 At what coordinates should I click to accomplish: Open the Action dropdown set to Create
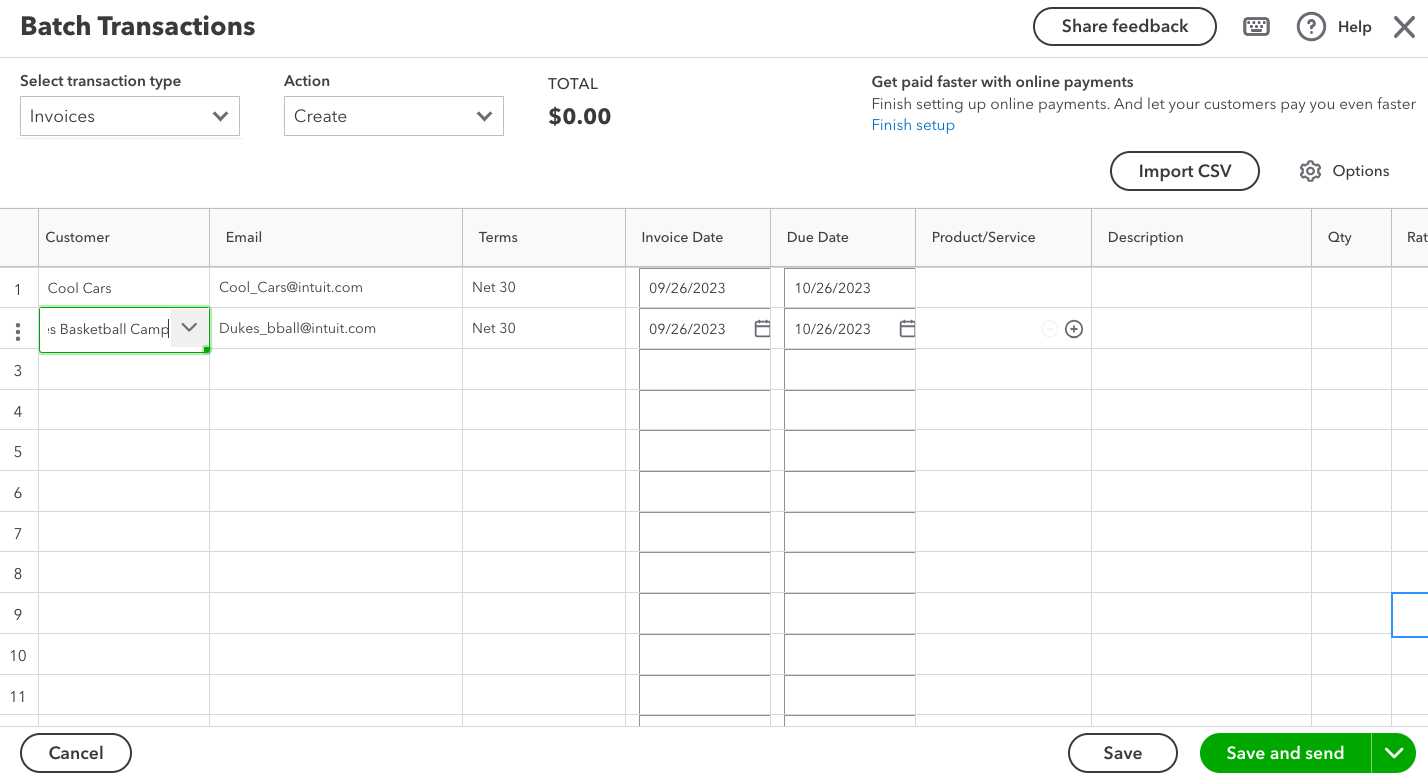[393, 116]
